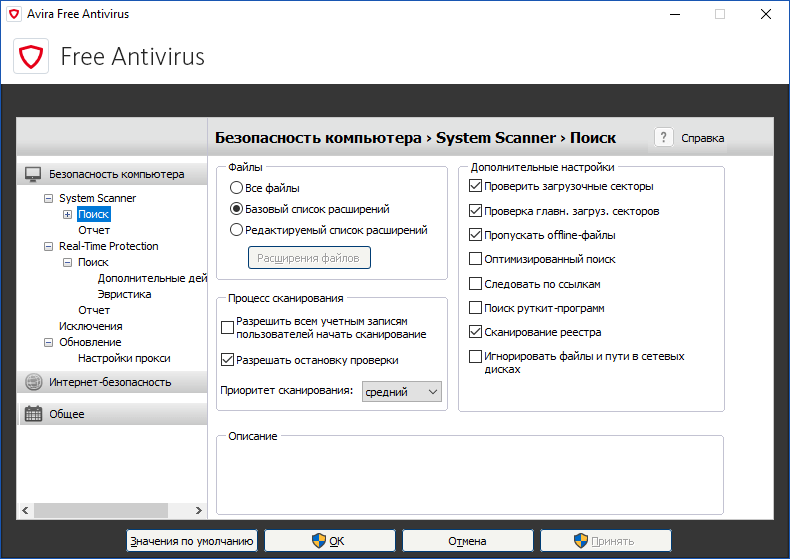Click the tree panel's right scroll arrow

coord(199,510)
